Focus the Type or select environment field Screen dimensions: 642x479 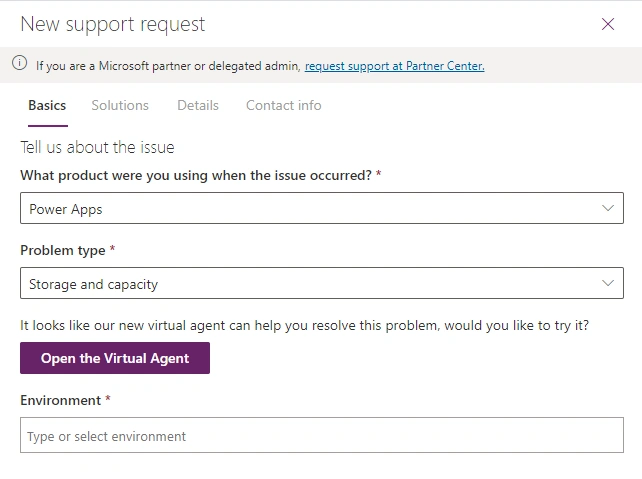[322, 435]
